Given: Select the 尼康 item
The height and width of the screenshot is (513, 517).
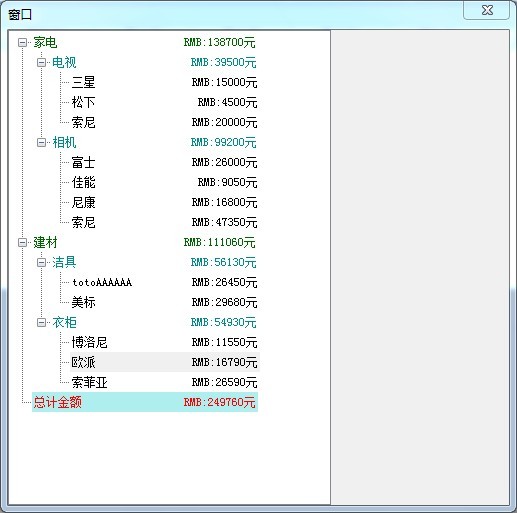Looking at the screenshot, I should (x=165, y=202).
